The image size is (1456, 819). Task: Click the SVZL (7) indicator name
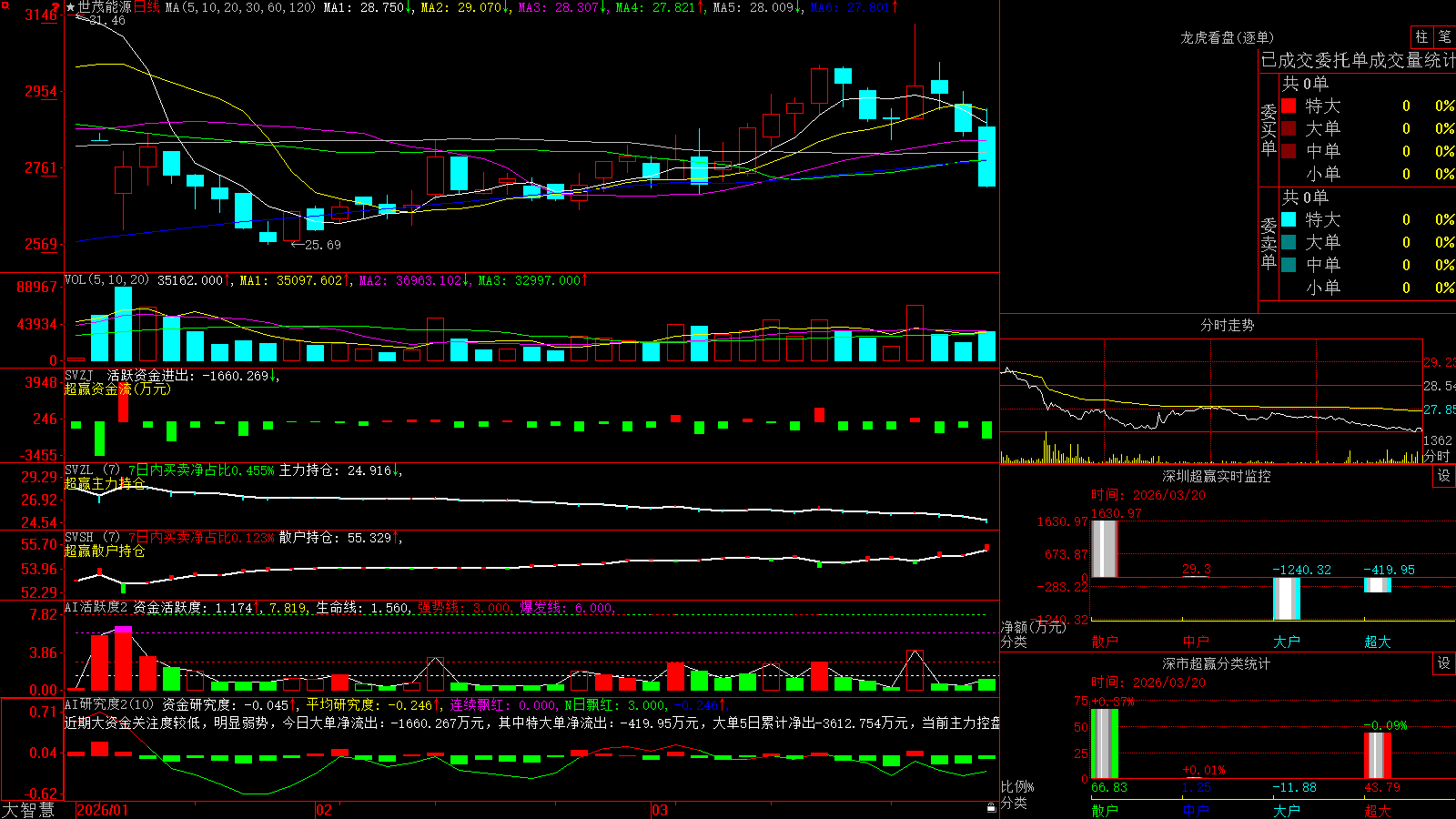point(92,470)
